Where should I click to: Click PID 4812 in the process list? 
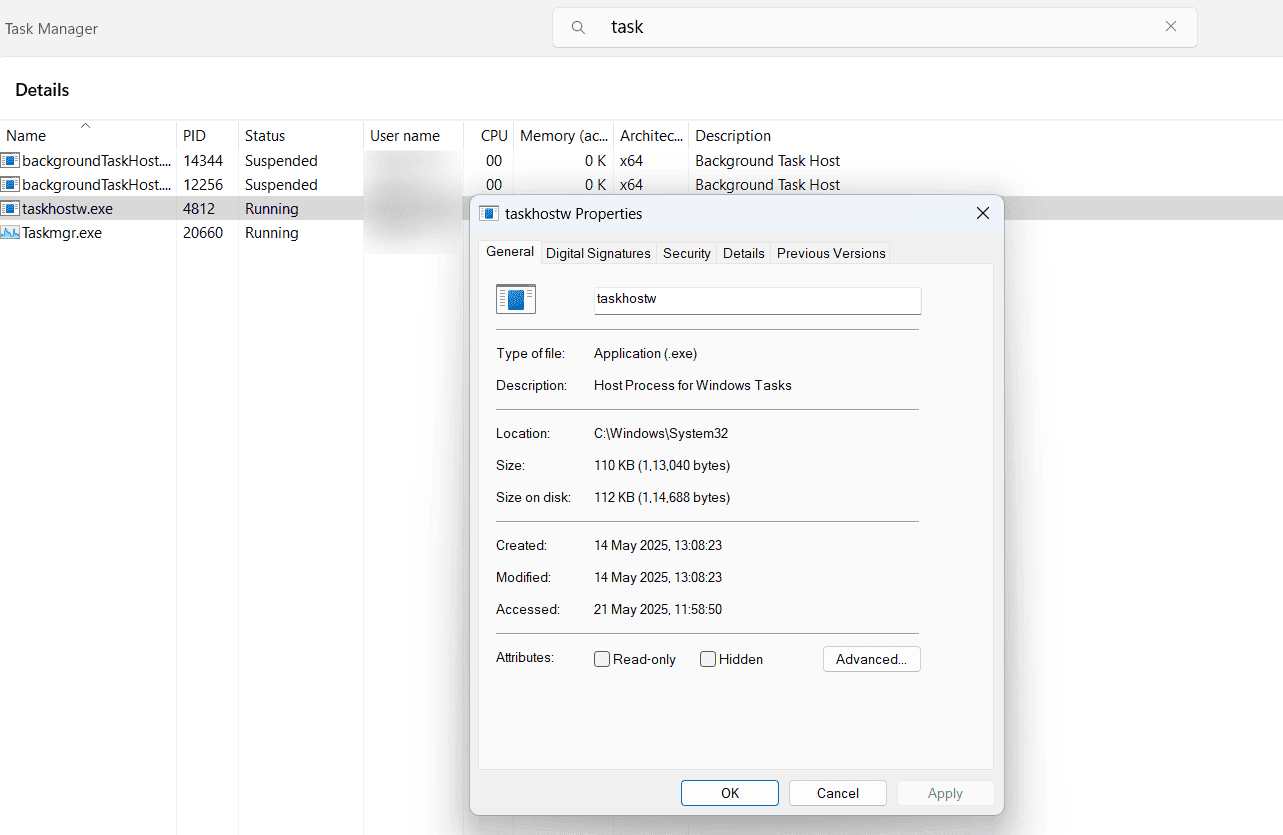(199, 209)
